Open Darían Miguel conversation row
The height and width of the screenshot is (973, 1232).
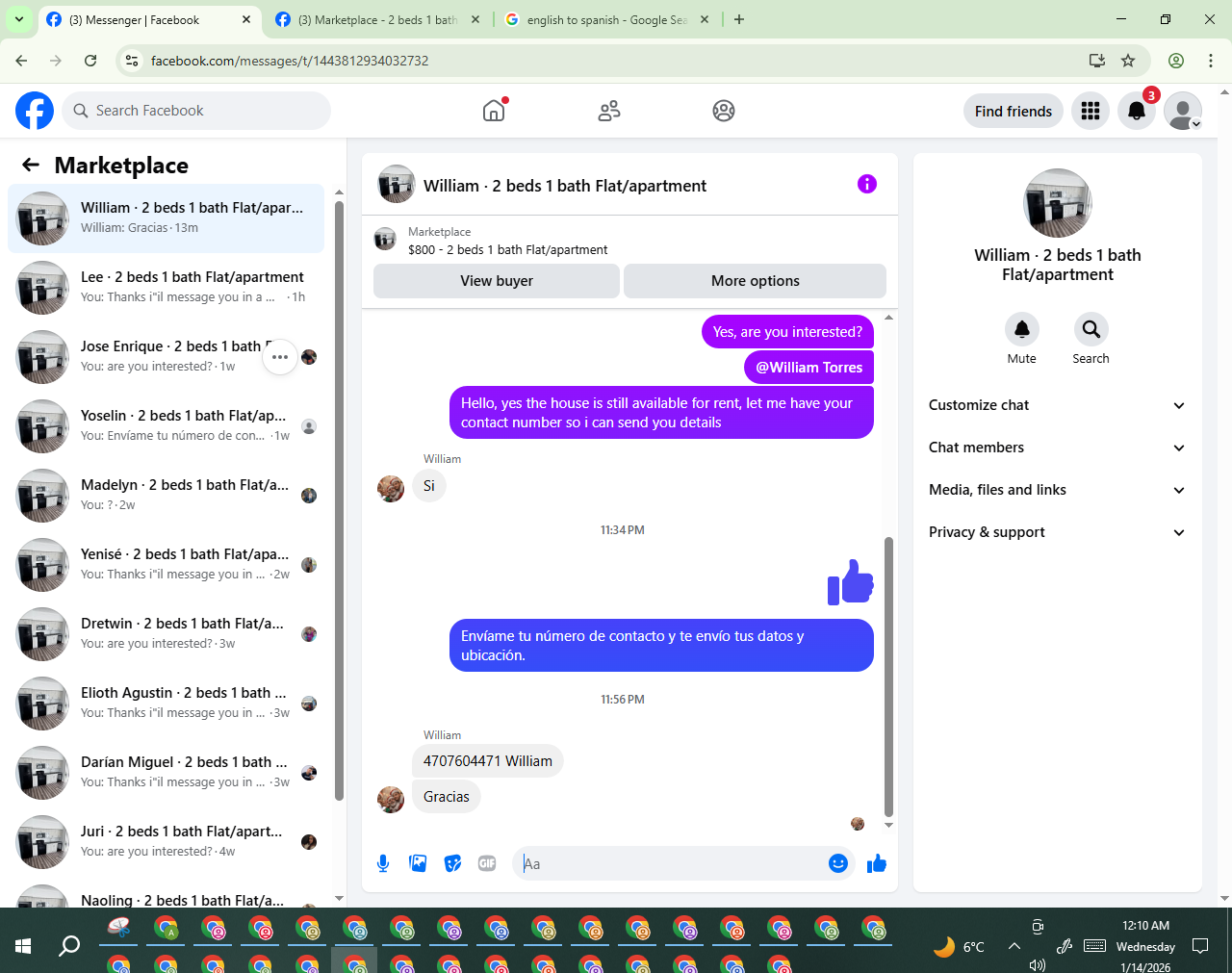coord(166,773)
